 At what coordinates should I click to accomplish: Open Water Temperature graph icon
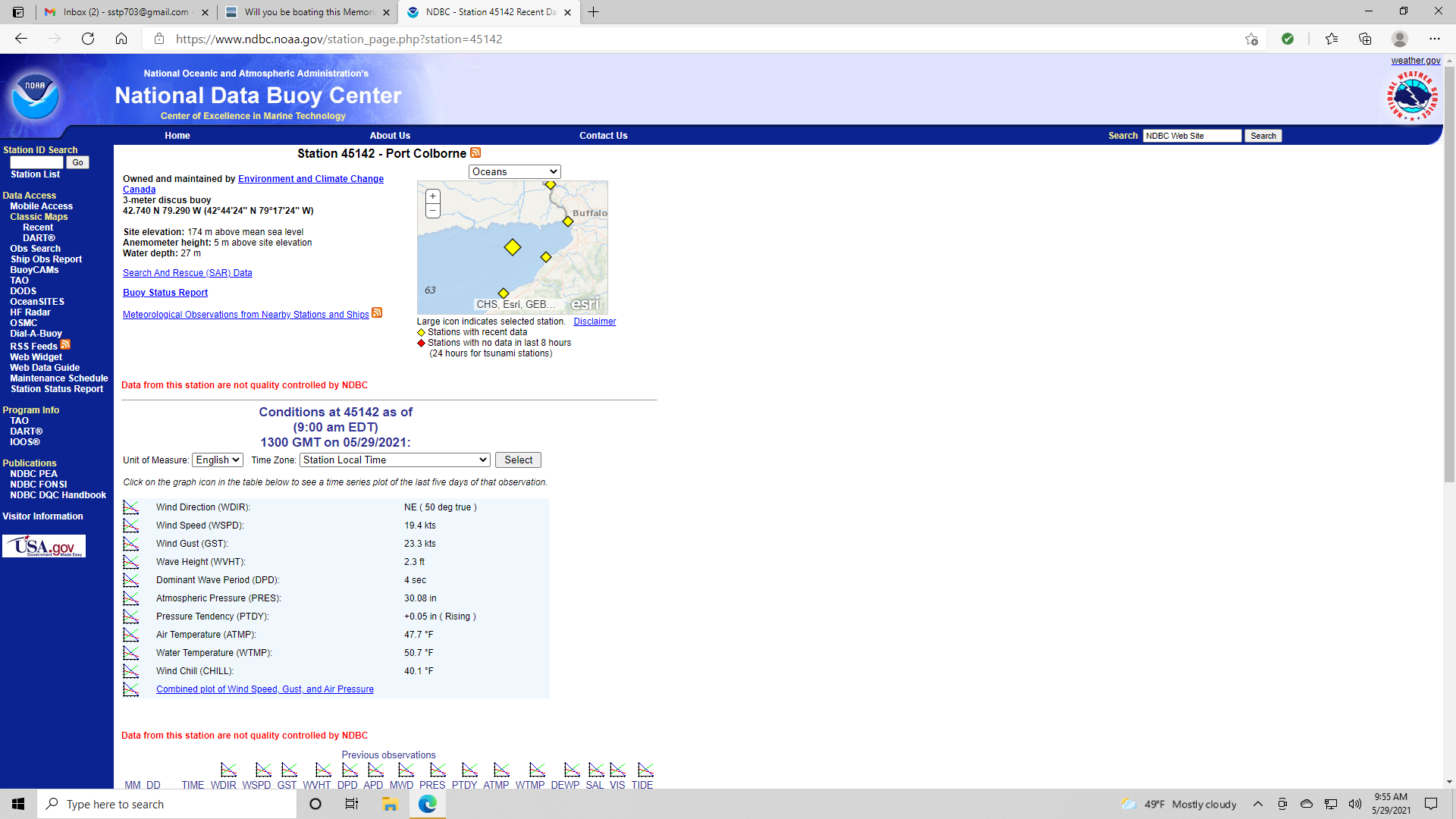tap(131, 653)
